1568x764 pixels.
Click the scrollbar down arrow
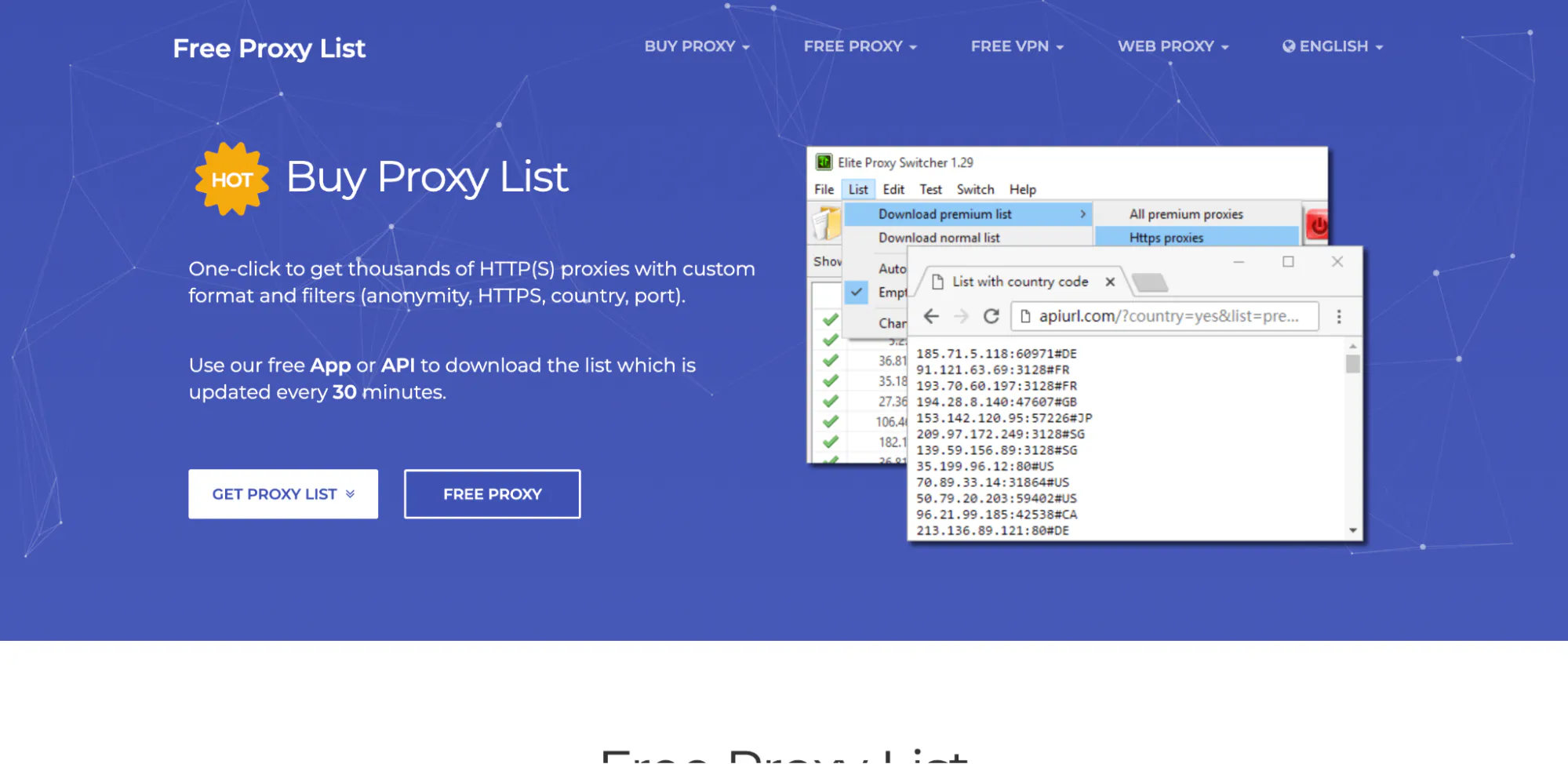1353,530
